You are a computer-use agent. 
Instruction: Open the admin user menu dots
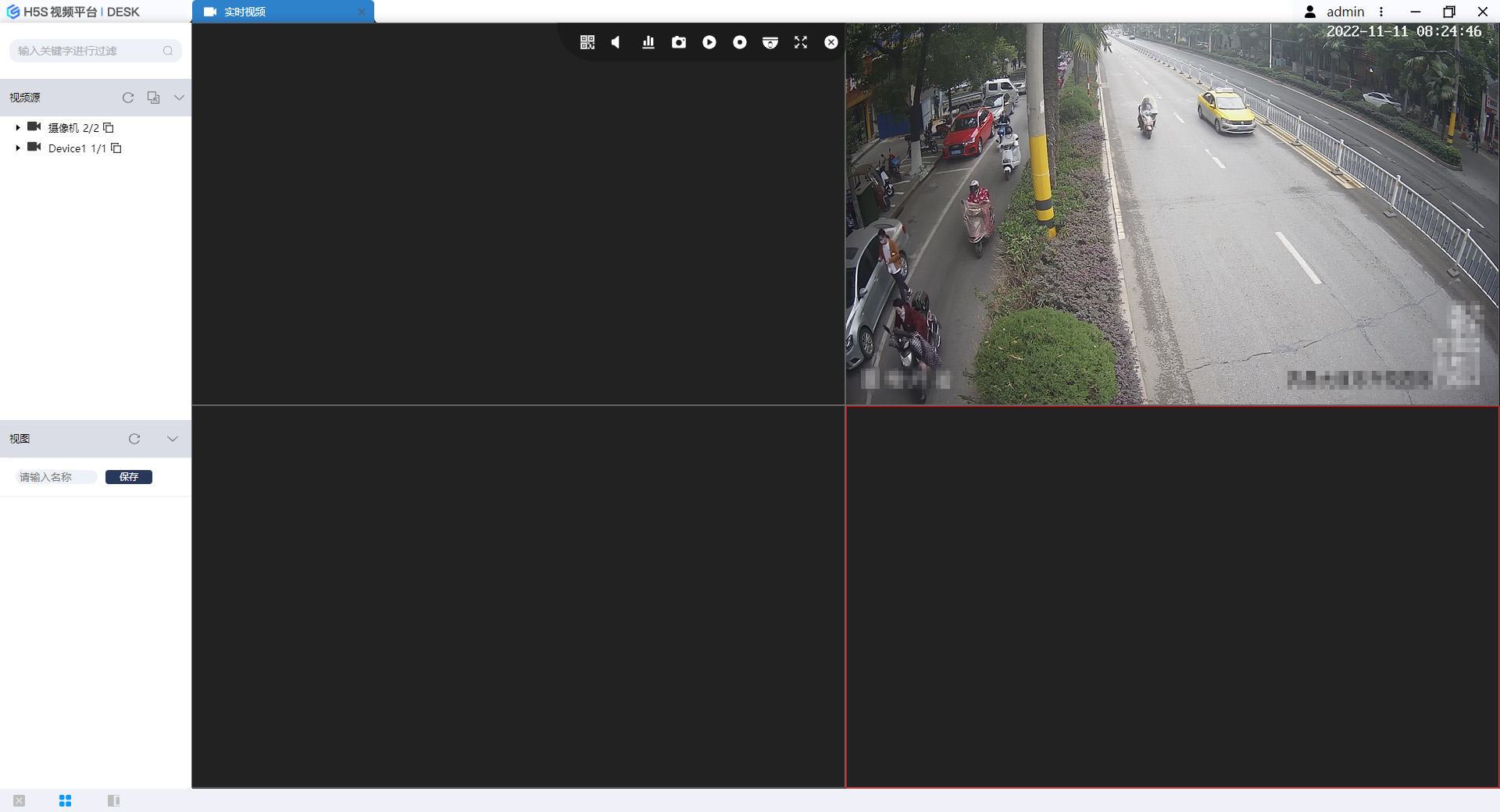pyautogui.click(x=1381, y=12)
